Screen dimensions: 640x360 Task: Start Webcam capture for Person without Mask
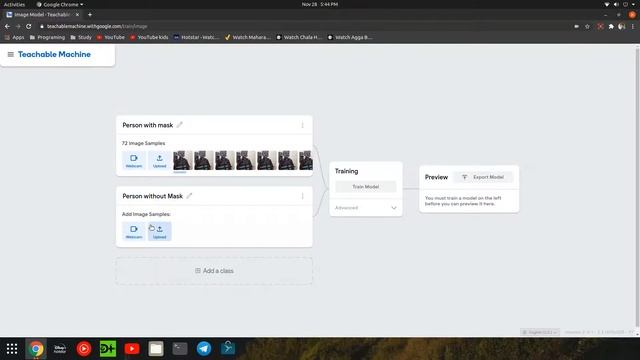click(134, 231)
